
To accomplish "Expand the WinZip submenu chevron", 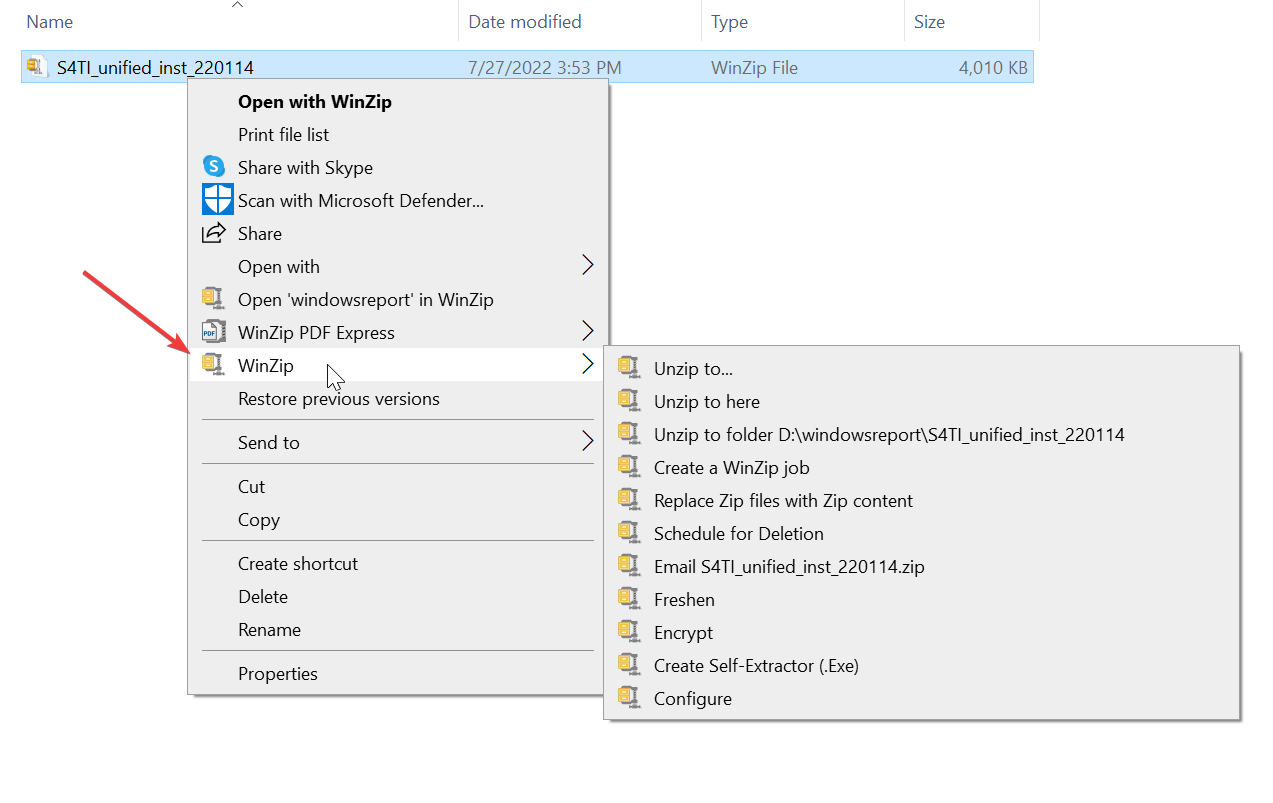I will tap(588, 364).
